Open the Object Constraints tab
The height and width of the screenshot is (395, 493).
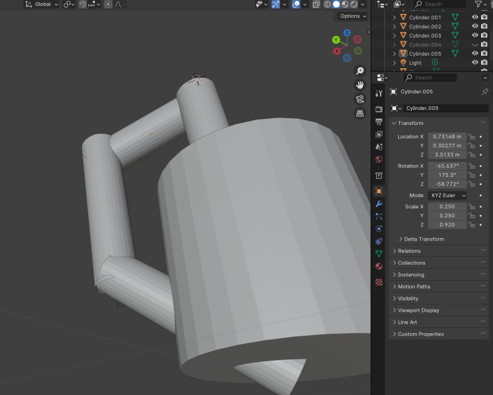point(379,241)
